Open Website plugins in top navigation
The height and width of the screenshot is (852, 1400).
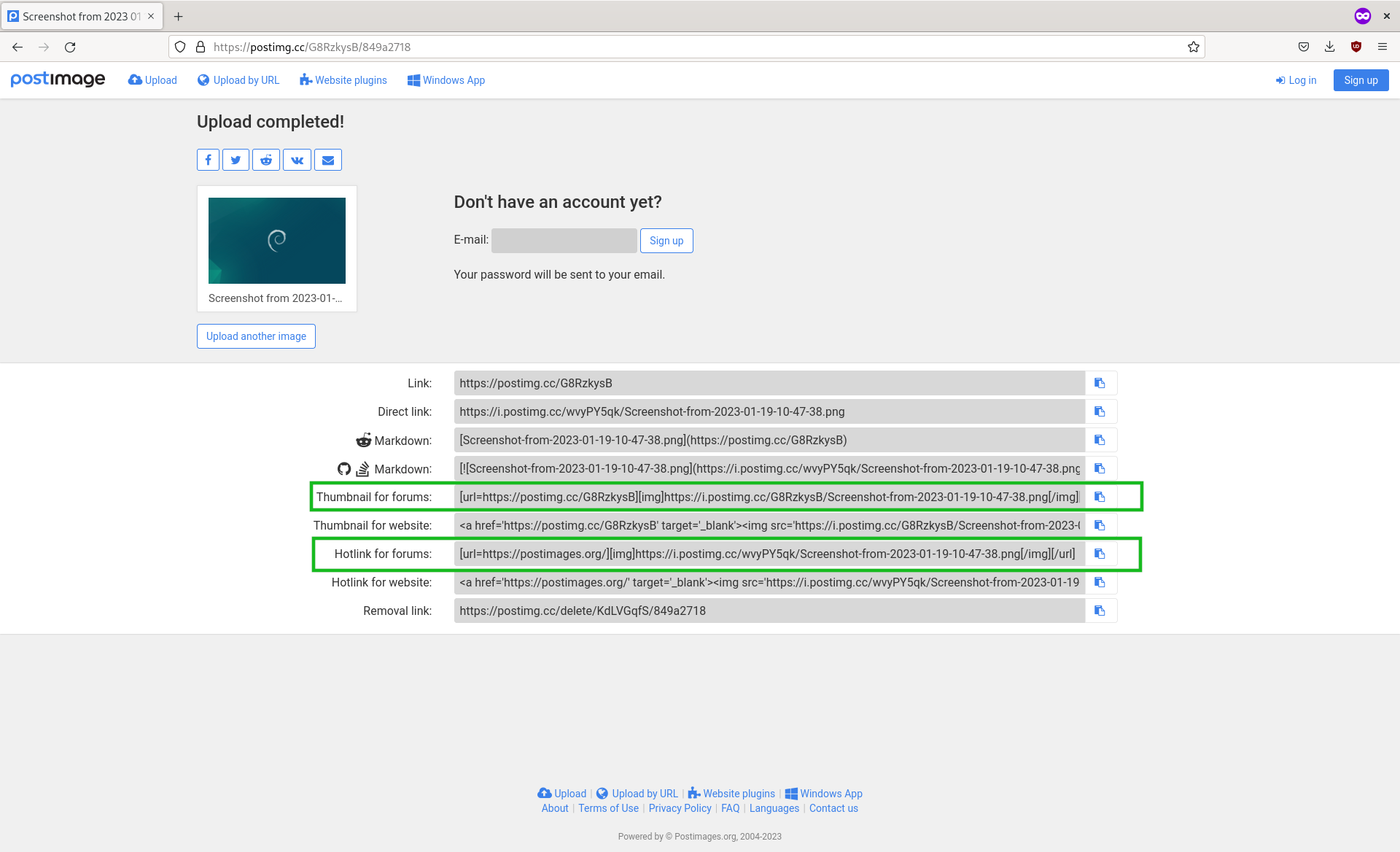343,80
